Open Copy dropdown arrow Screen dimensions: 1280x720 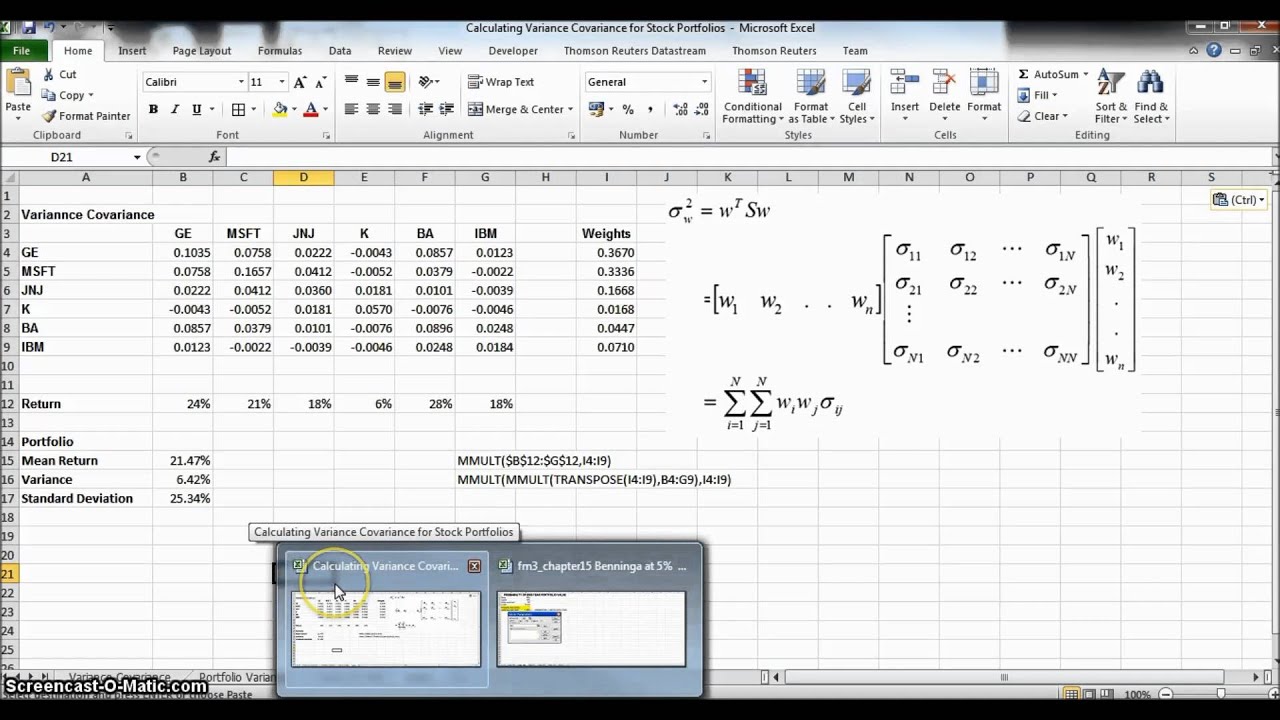pos(91,96)
